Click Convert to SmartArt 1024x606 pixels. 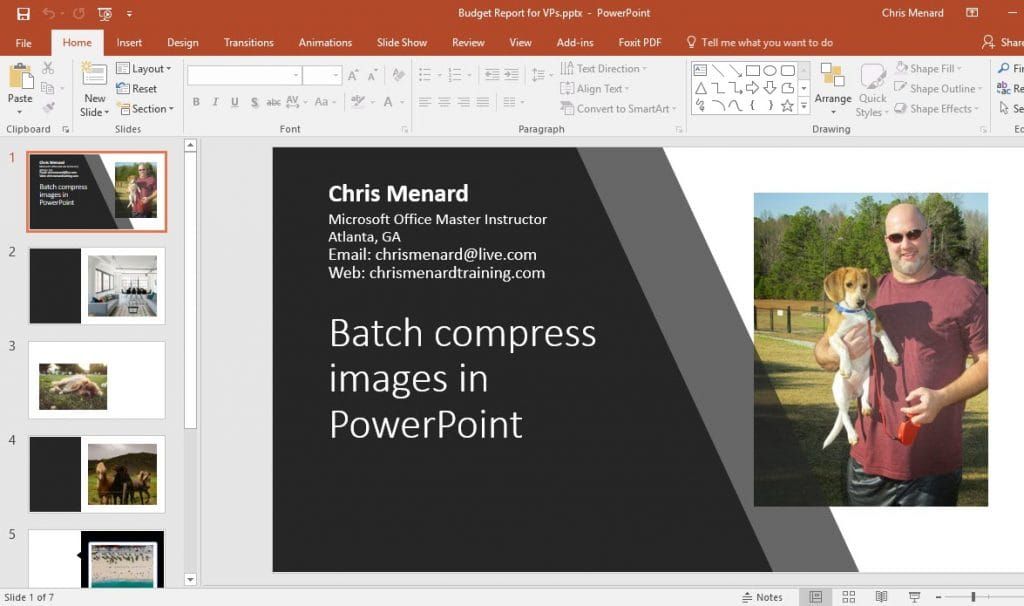(618, 109)
